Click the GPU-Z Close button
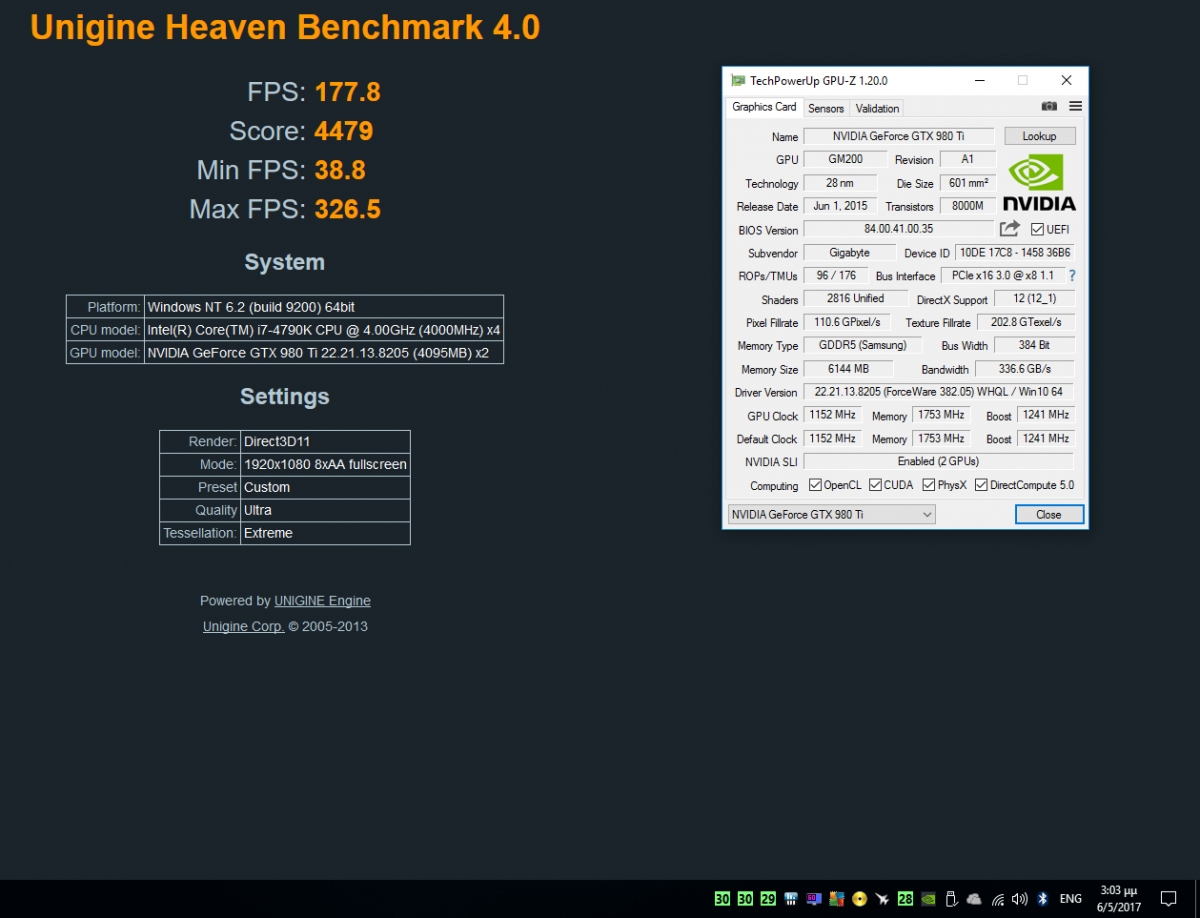The width and height of the screenshot is (1200, 918). click(1049, 514)
